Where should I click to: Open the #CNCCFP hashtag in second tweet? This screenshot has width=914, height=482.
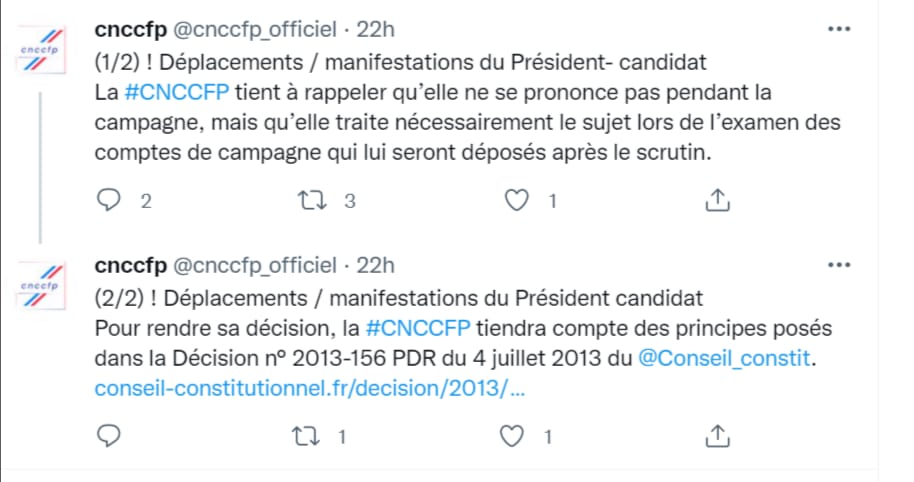419,328
